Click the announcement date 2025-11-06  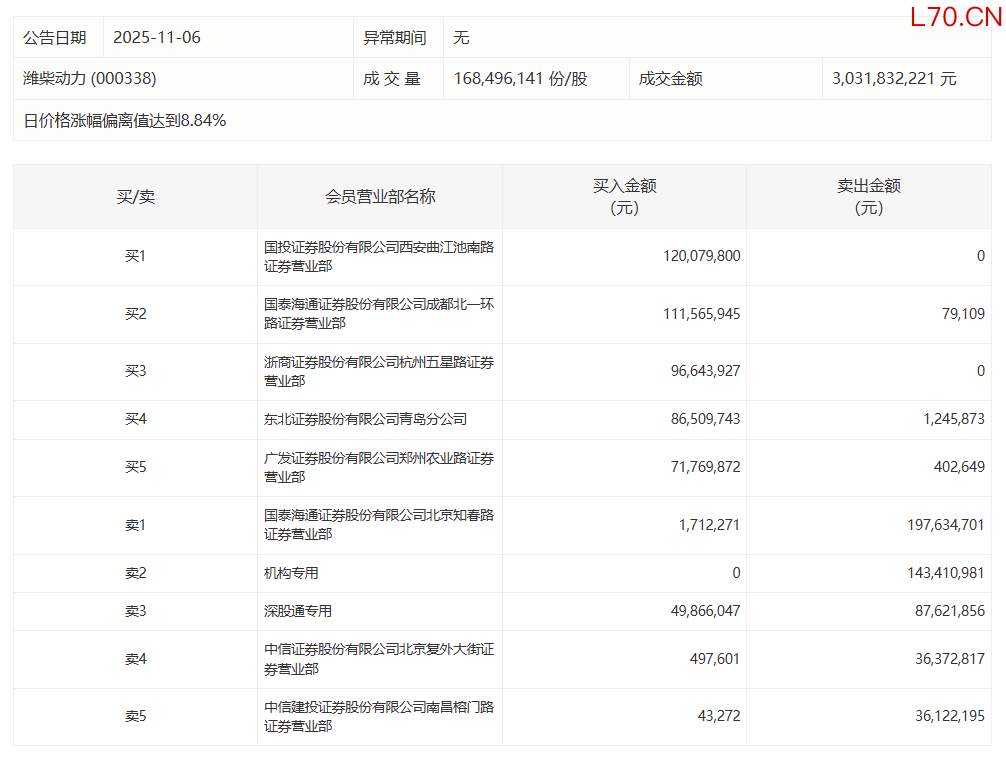[157, 38]
